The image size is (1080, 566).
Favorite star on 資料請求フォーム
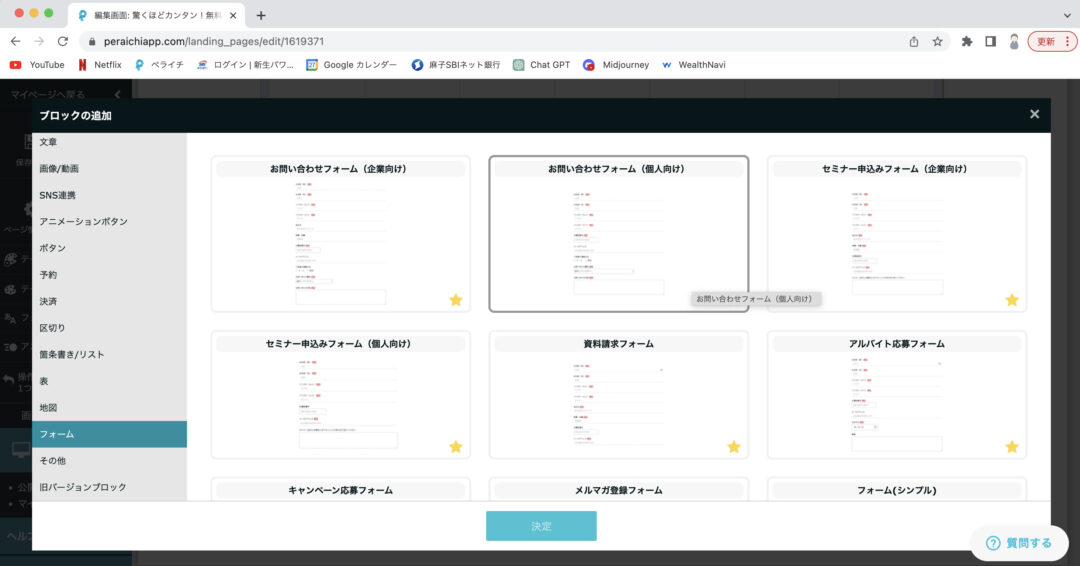(734, 447)
